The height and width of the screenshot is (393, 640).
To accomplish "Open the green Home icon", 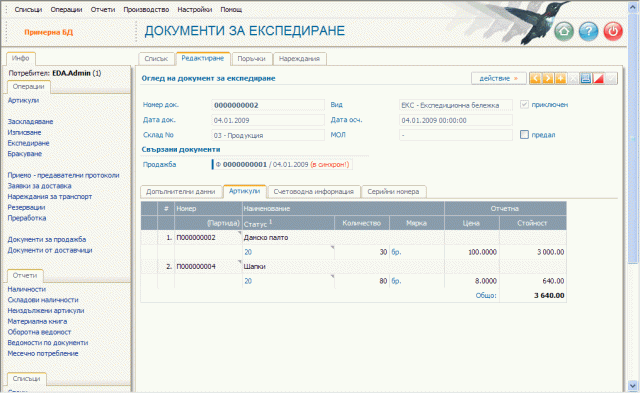I will tap(564, 31).
